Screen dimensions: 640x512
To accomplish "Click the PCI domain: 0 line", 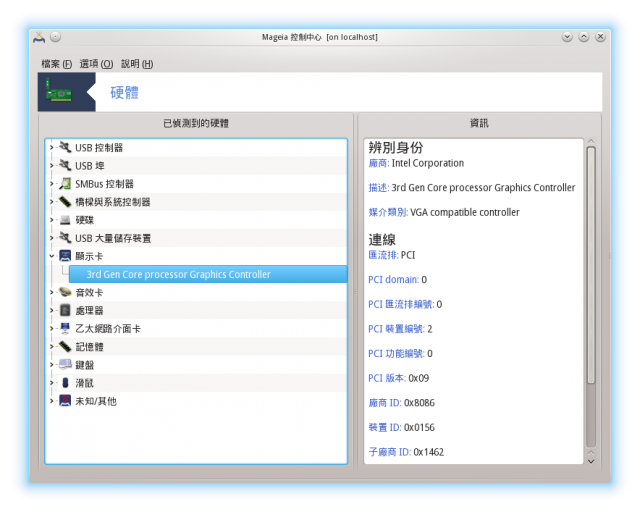I will [x=397, y=280].
